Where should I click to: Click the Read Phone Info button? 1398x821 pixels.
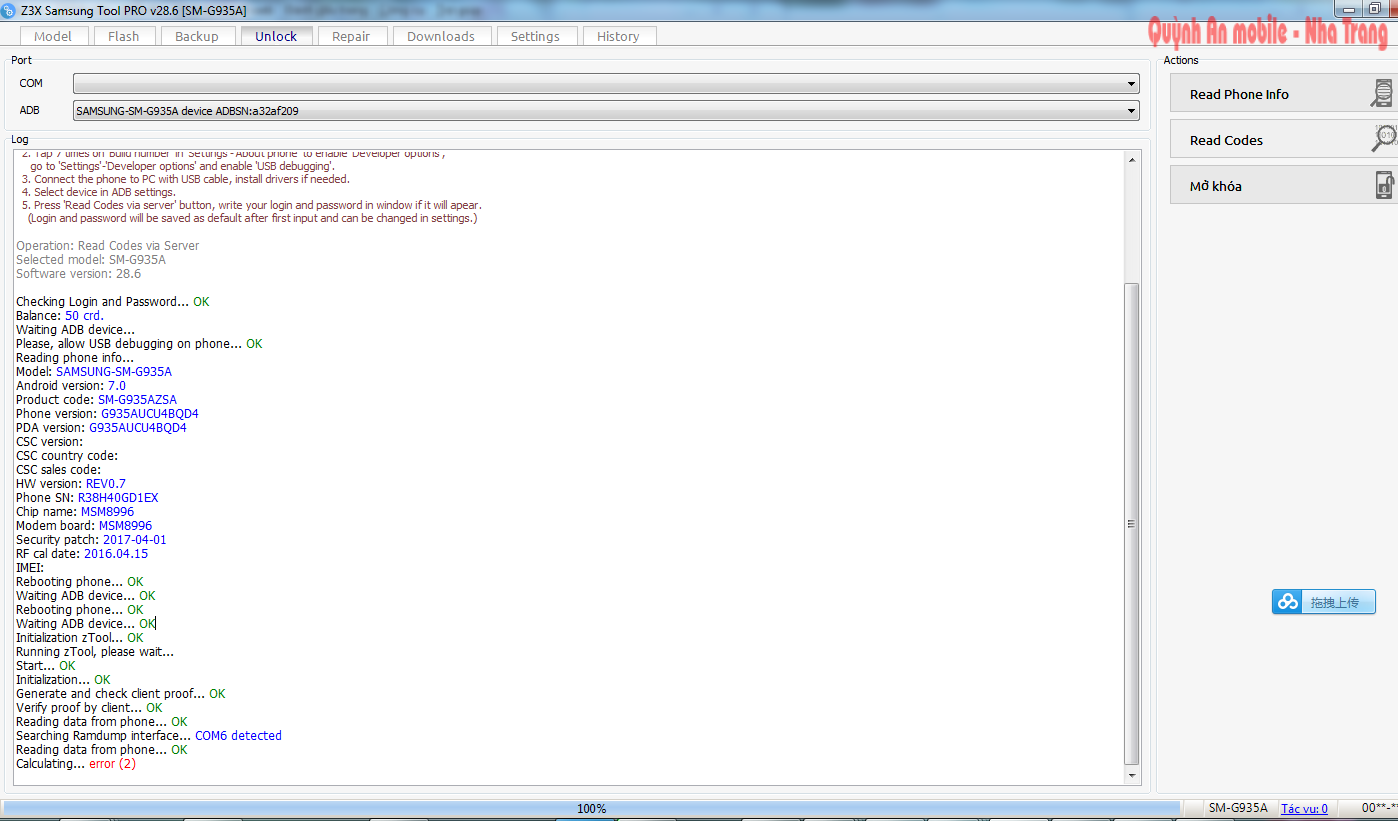1283,94
